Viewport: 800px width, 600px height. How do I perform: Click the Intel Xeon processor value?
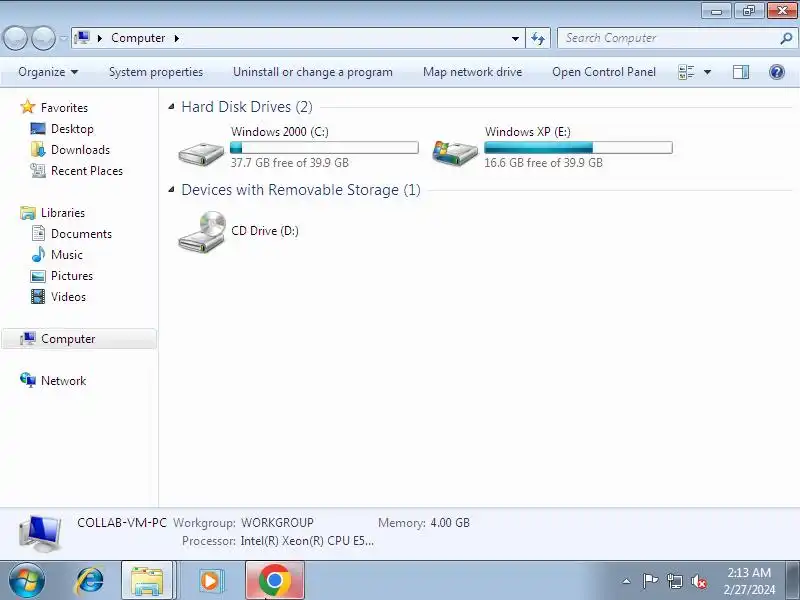pos(307,541)
